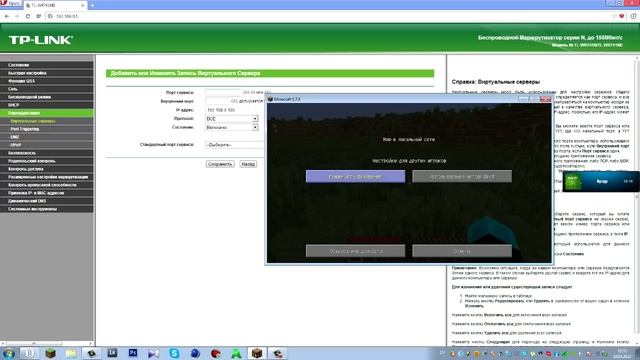This screenshot has height=360, width=640.
Task: Click the Сохранить button
Action: [x=220, y=164]
